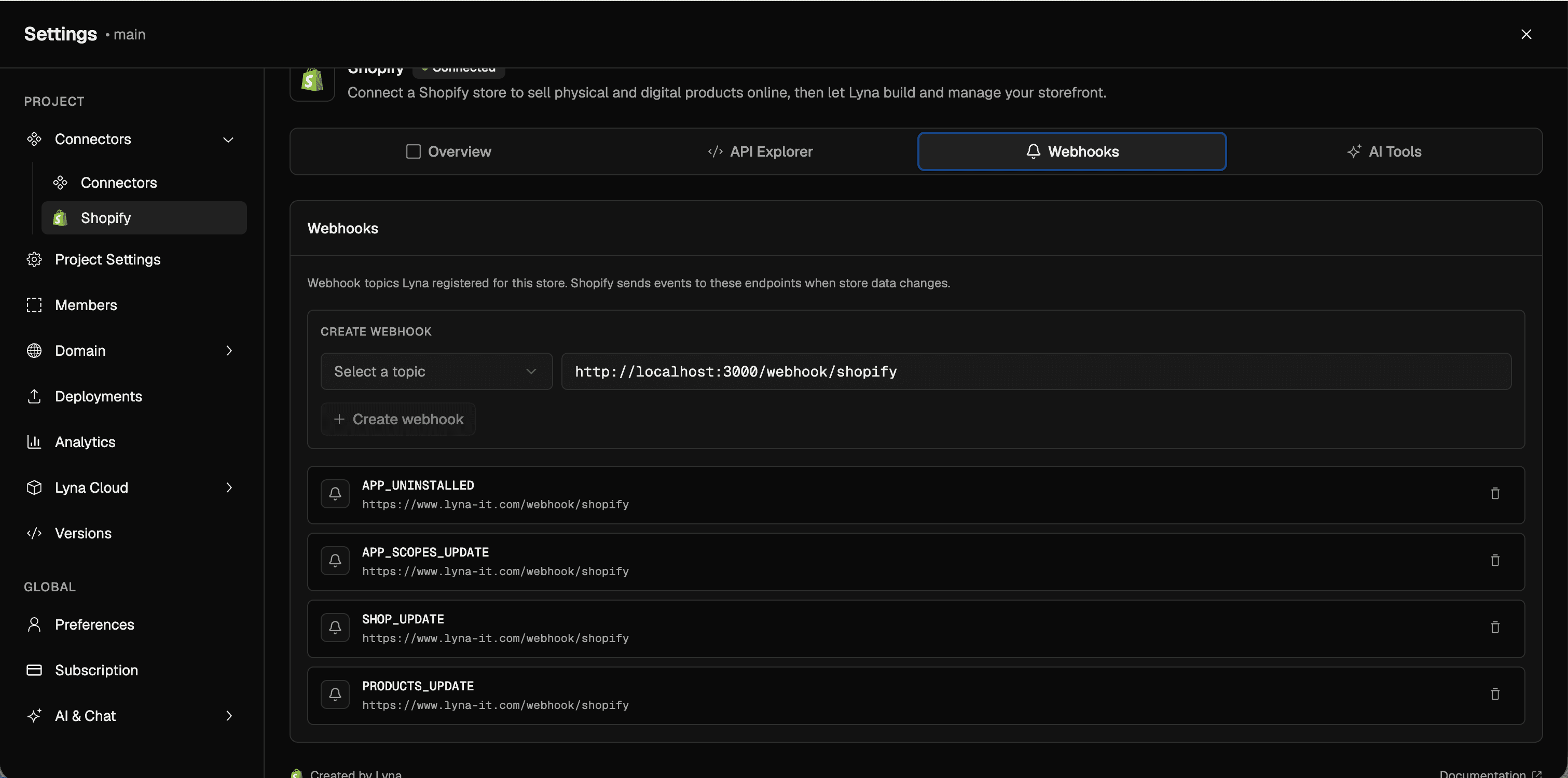Click the Lyna Cloud cube icon
1568x778 pixels.
(34, 488)
